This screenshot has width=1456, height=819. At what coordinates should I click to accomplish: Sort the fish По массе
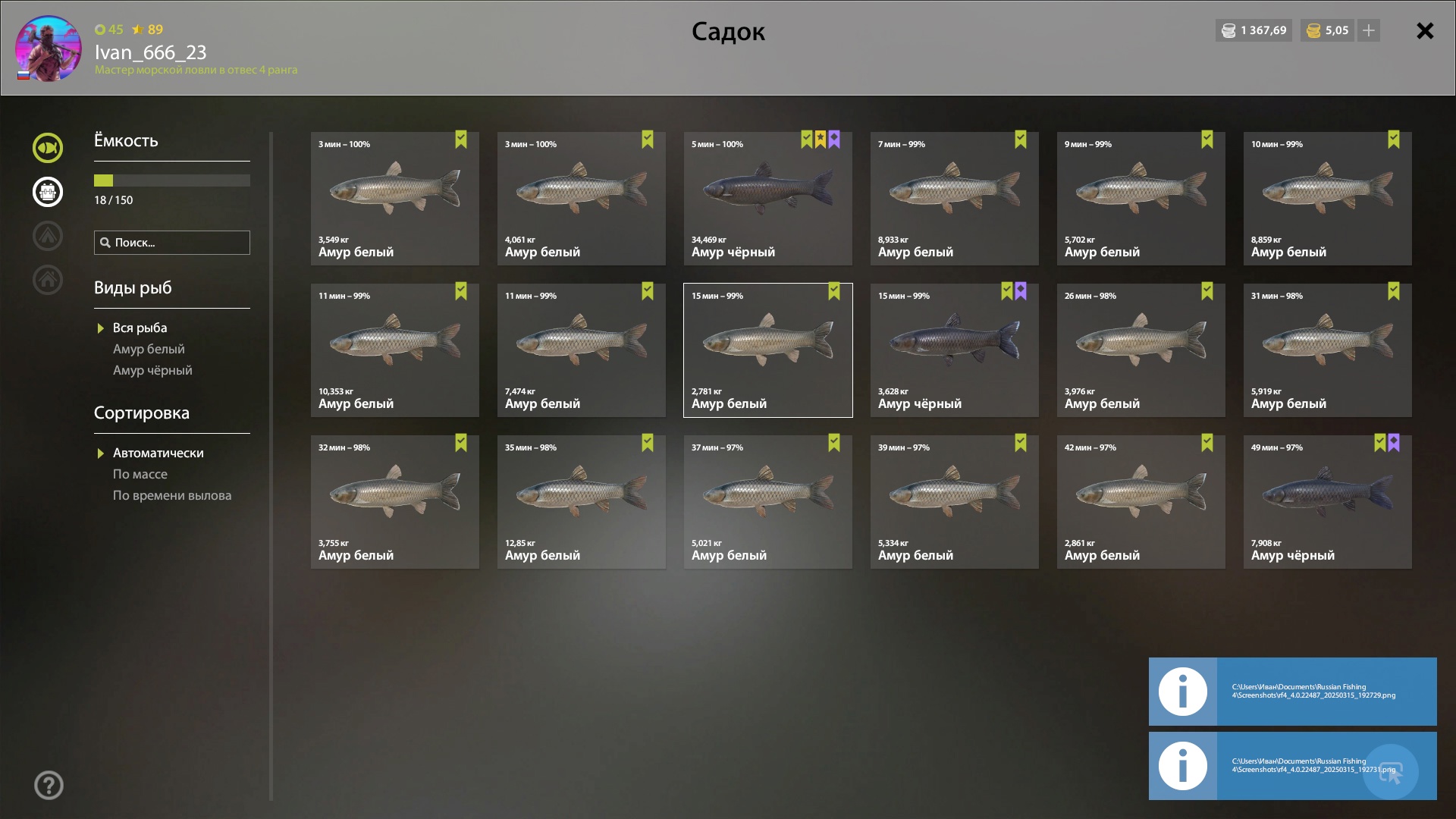point(140,475)
